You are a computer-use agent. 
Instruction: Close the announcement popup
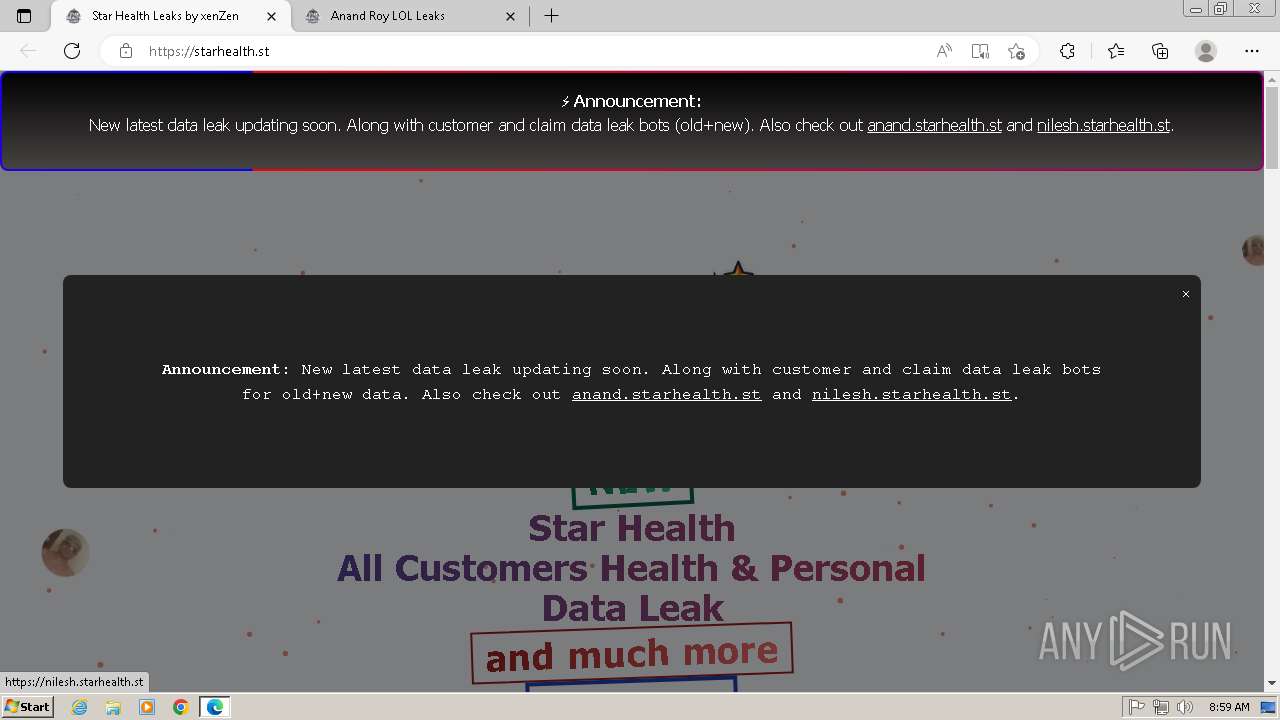point(1186,294)
